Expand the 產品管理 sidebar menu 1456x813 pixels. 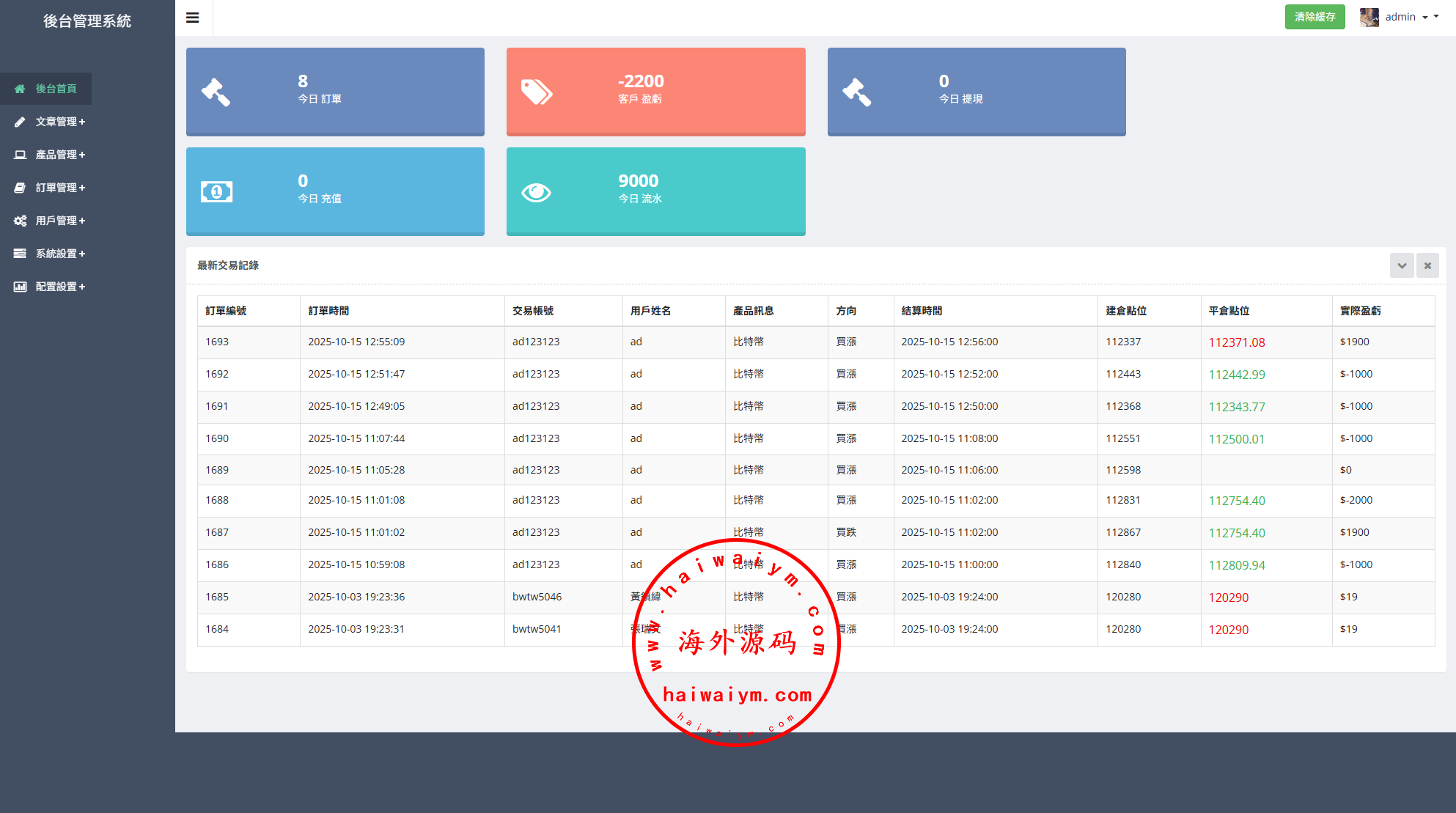pos(60,155)
